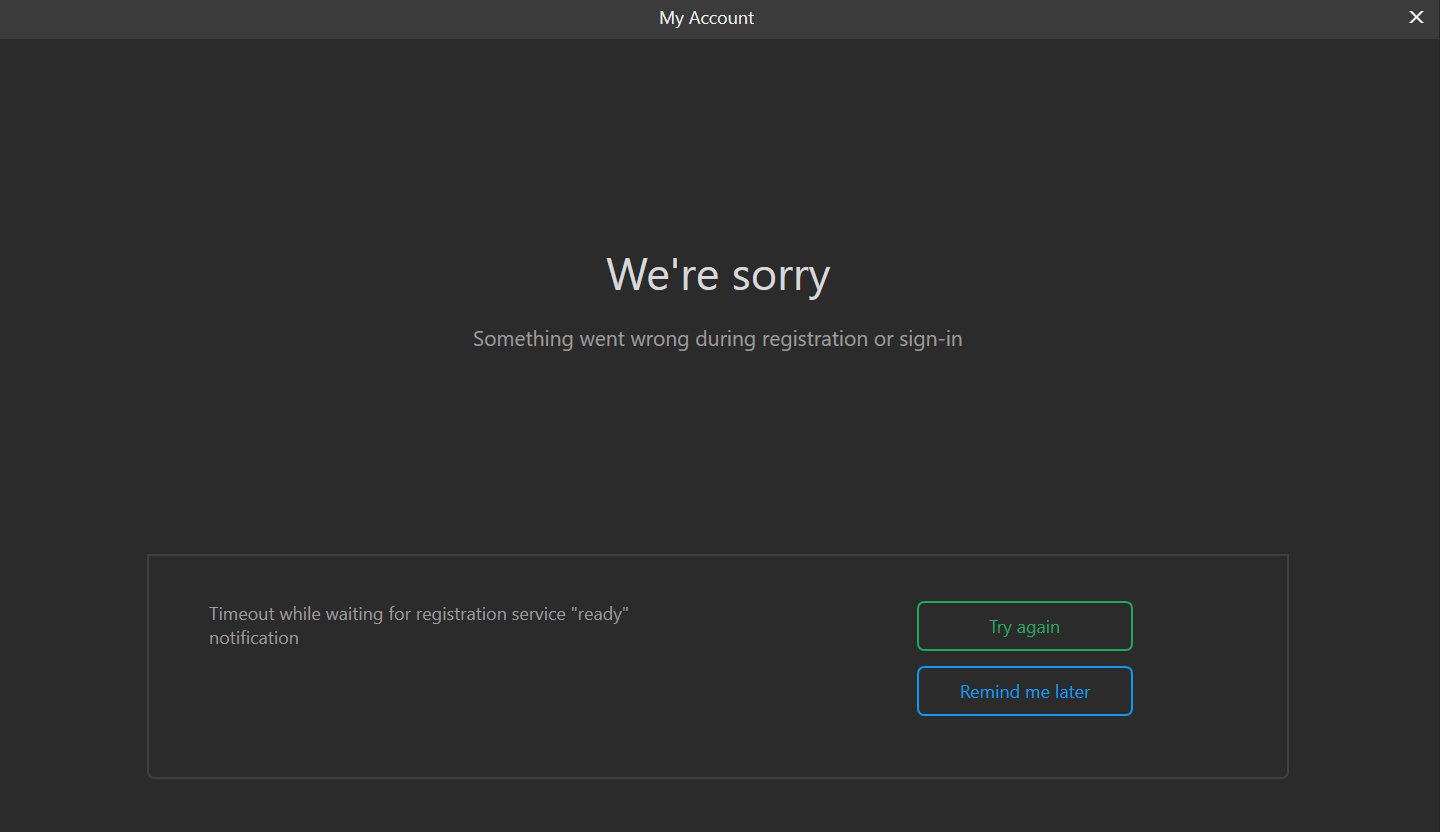
Task: Click the My Account title text
Action: pyautogui.click(x=706, y=18)
